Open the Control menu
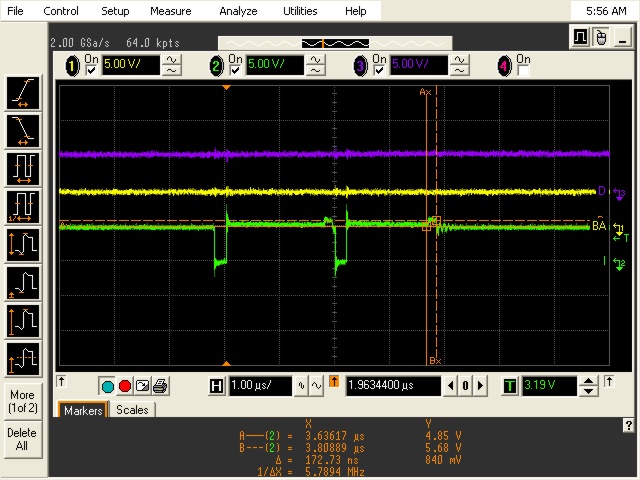Screen dimensions: 640x480 coord(61,11)
